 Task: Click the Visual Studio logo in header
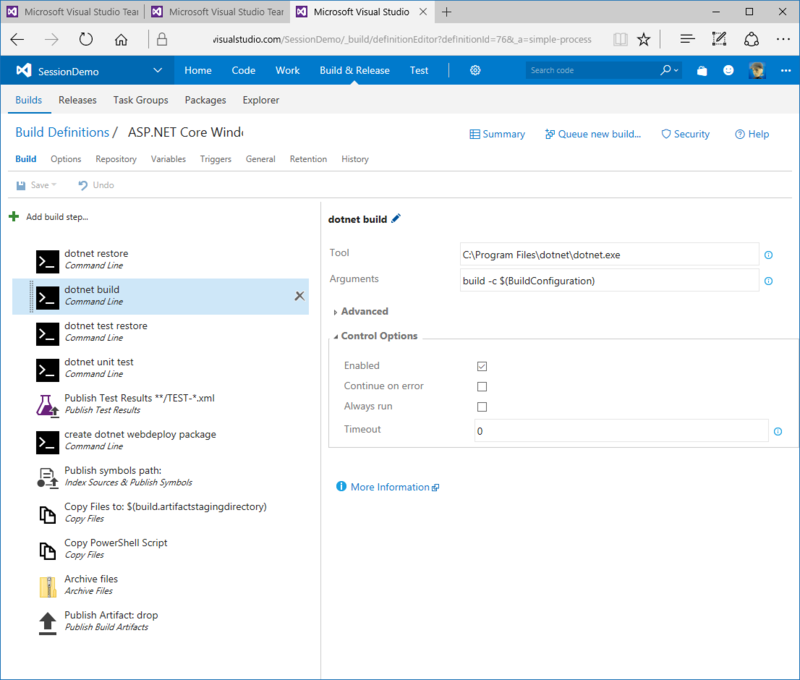pyautogui.click(x=23, y=70)
